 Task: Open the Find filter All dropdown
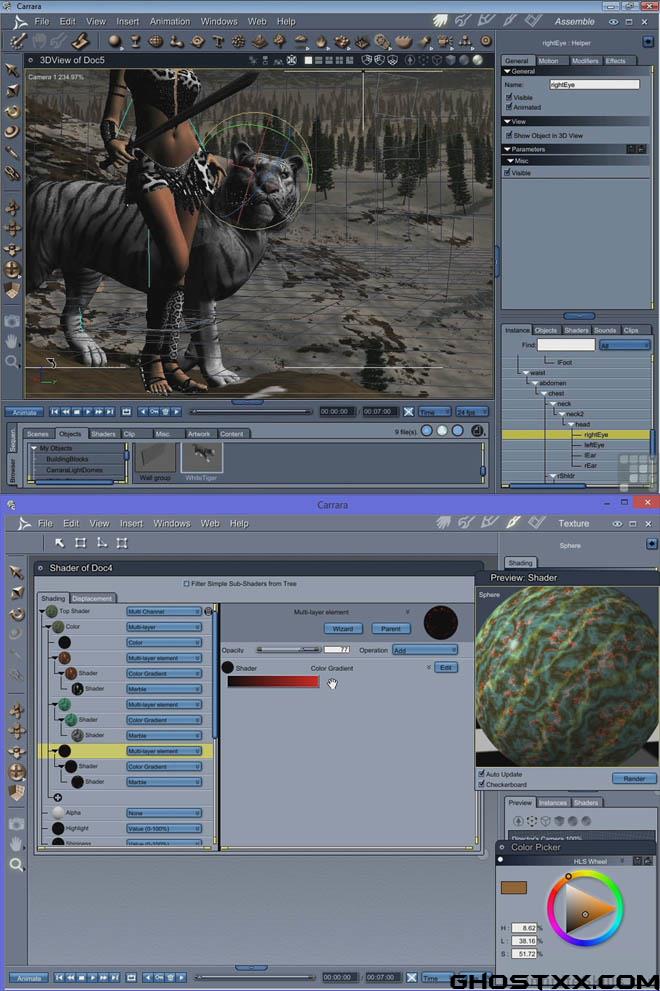coord(624,345)
